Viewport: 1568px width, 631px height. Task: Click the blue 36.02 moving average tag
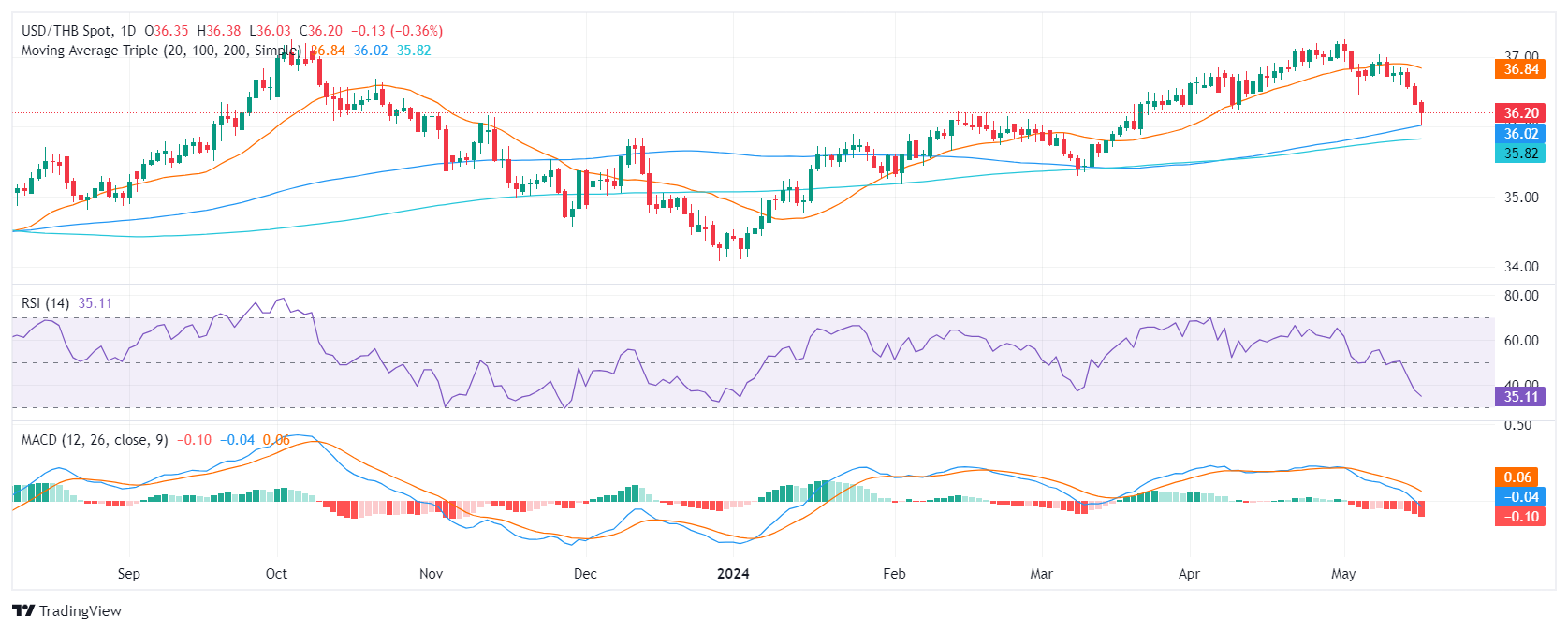1520,134
